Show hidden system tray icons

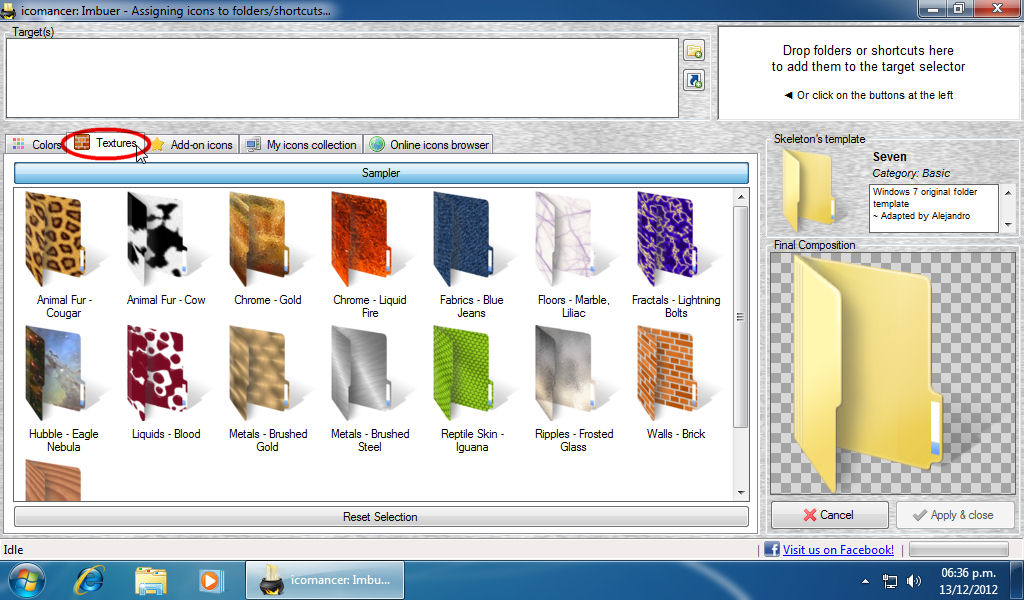coord(865,580)
